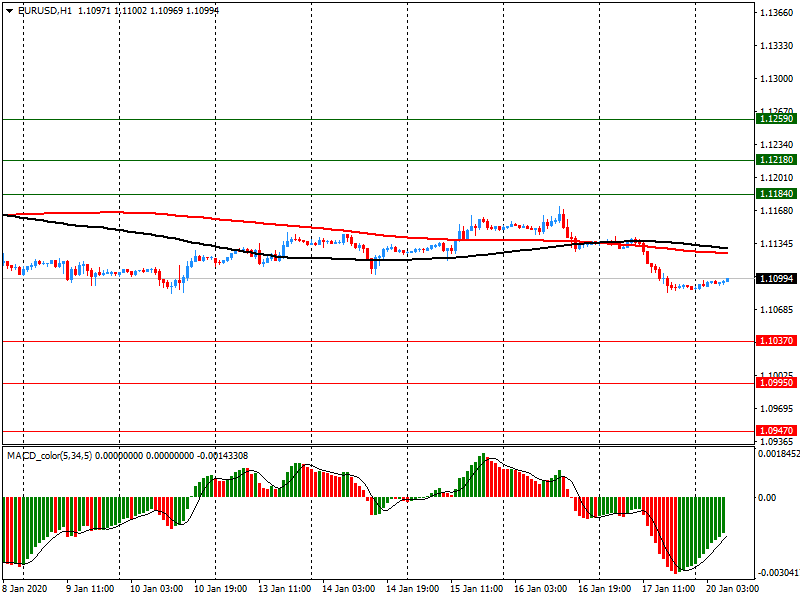Screen dimensions: 800x600
Task: Click the 20 Jan 03:00 time label
Action: point(732,590)
